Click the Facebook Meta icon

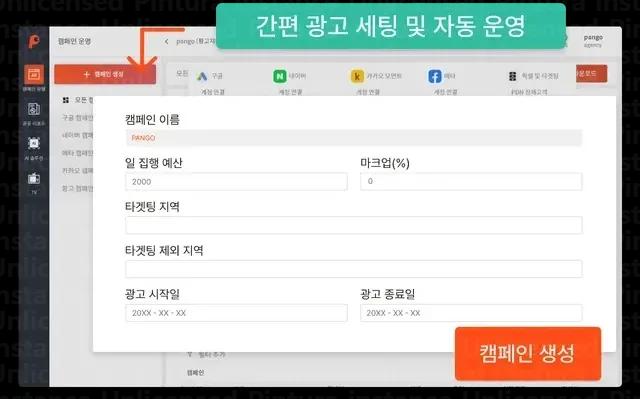pyautogui.click(x=435, y=76)
